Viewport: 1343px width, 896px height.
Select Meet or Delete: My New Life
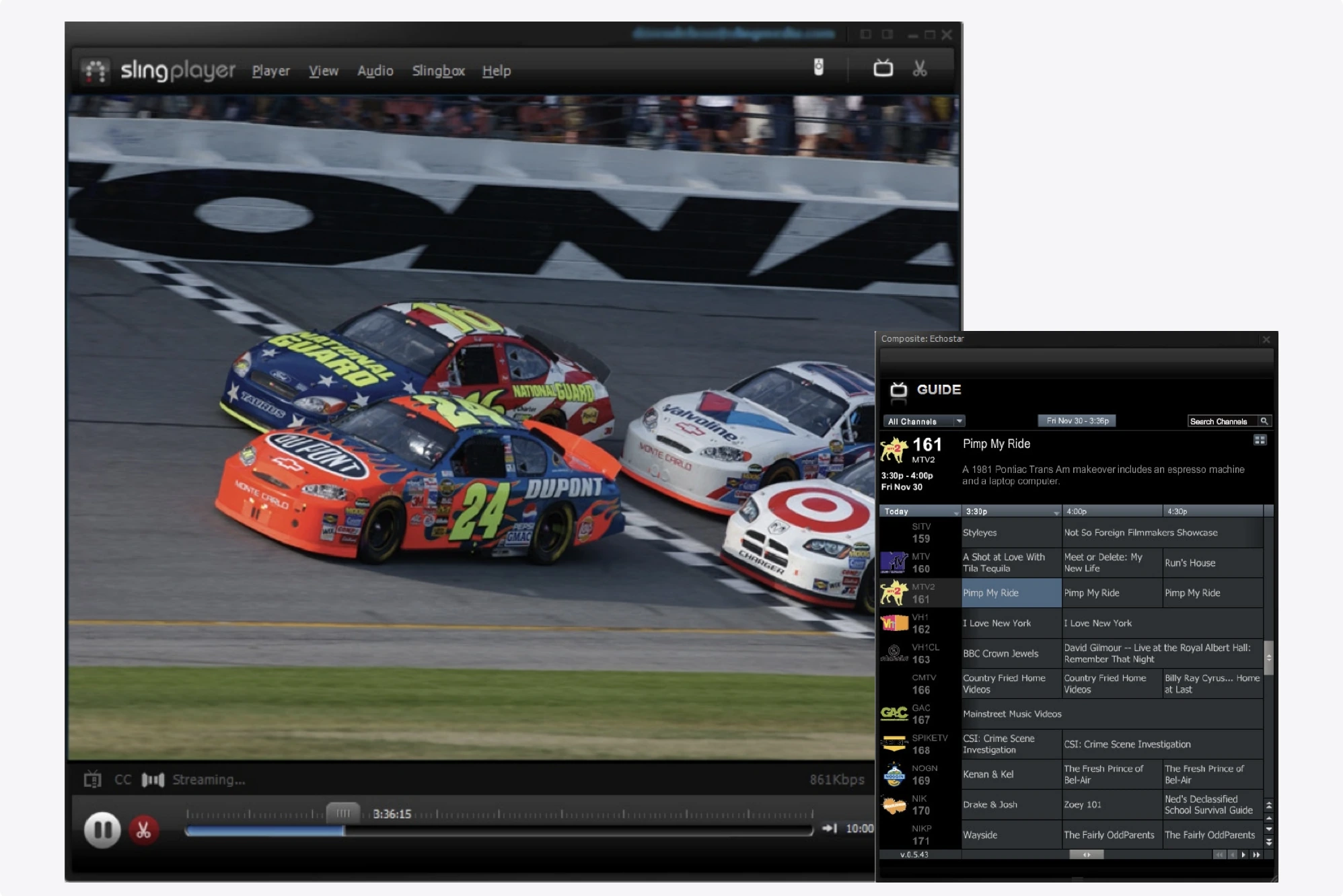click(x=1112, y=562)
